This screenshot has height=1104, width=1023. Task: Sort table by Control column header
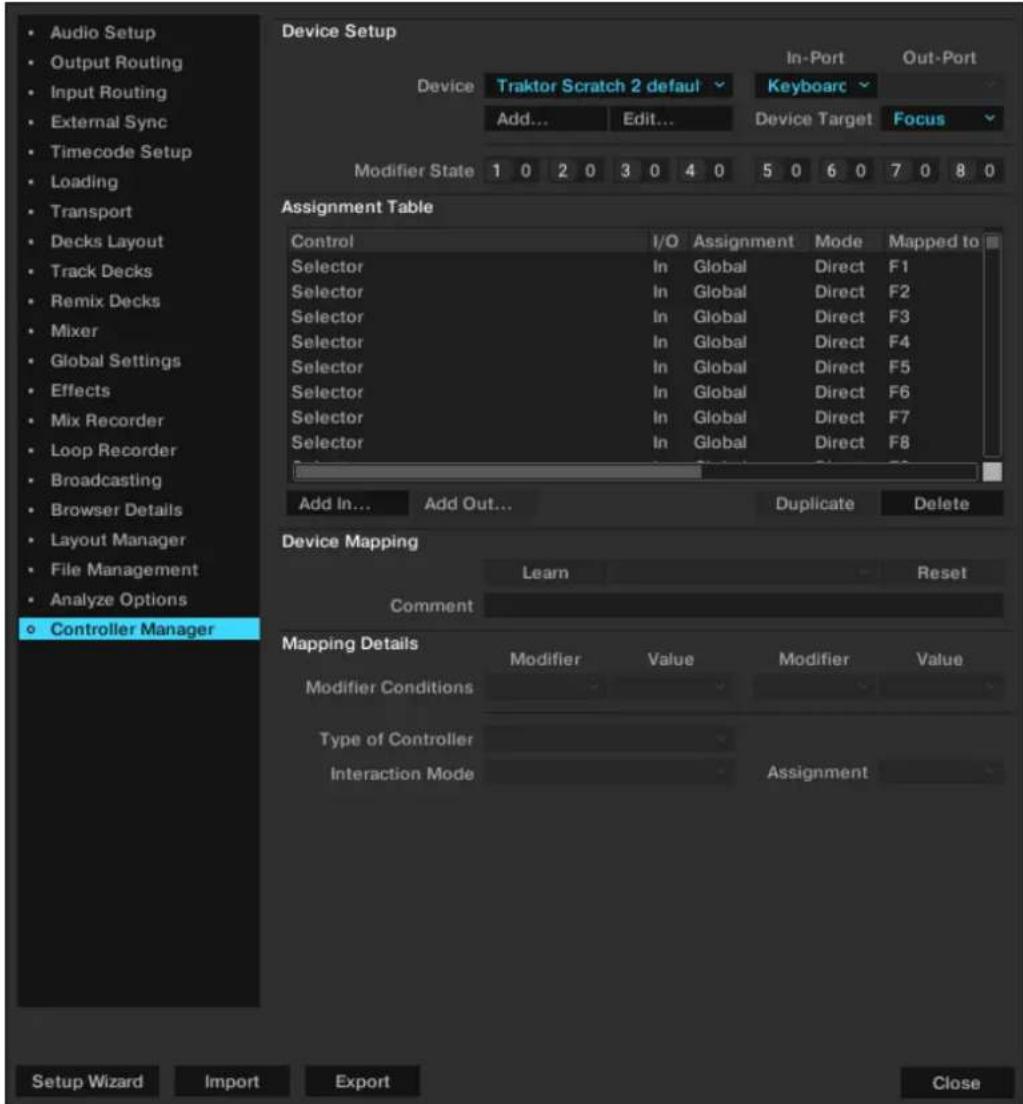tap(467, 242)
